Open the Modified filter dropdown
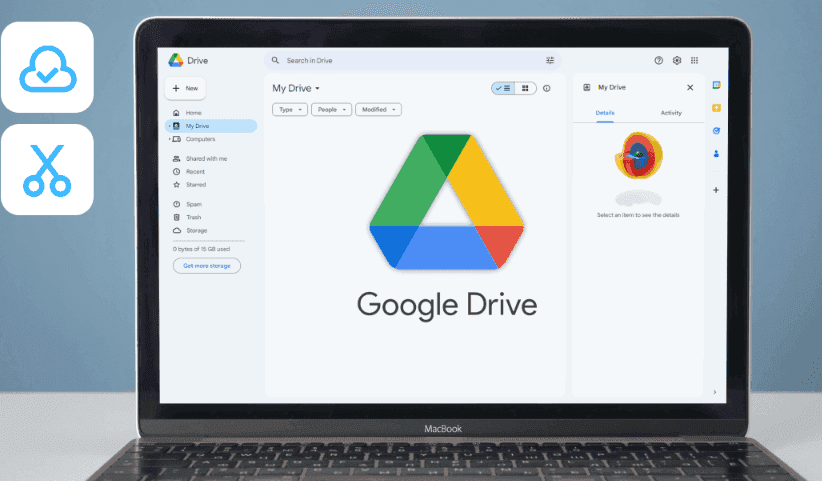The image size is (822, 481). pos(378,110)
